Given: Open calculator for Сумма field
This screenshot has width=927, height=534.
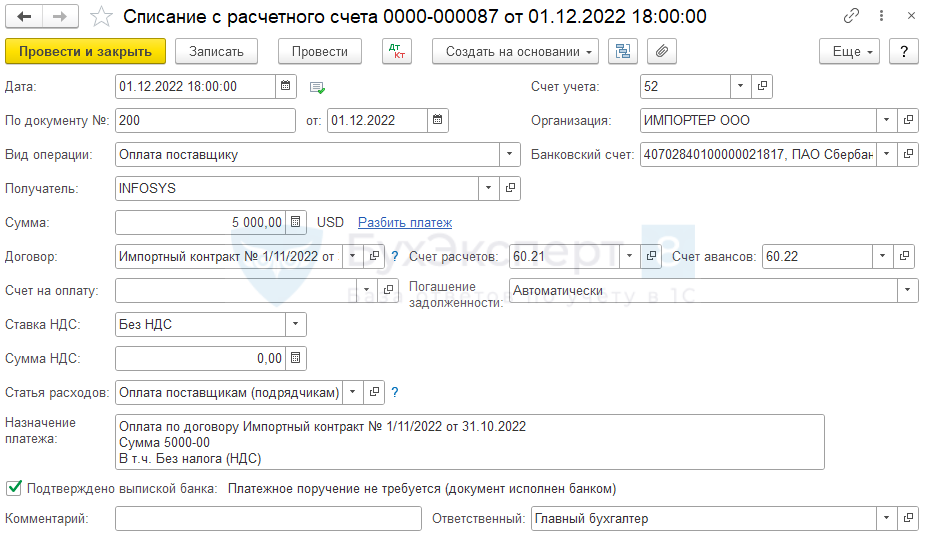Looking at the screenshot, I should tap(296, 222).
